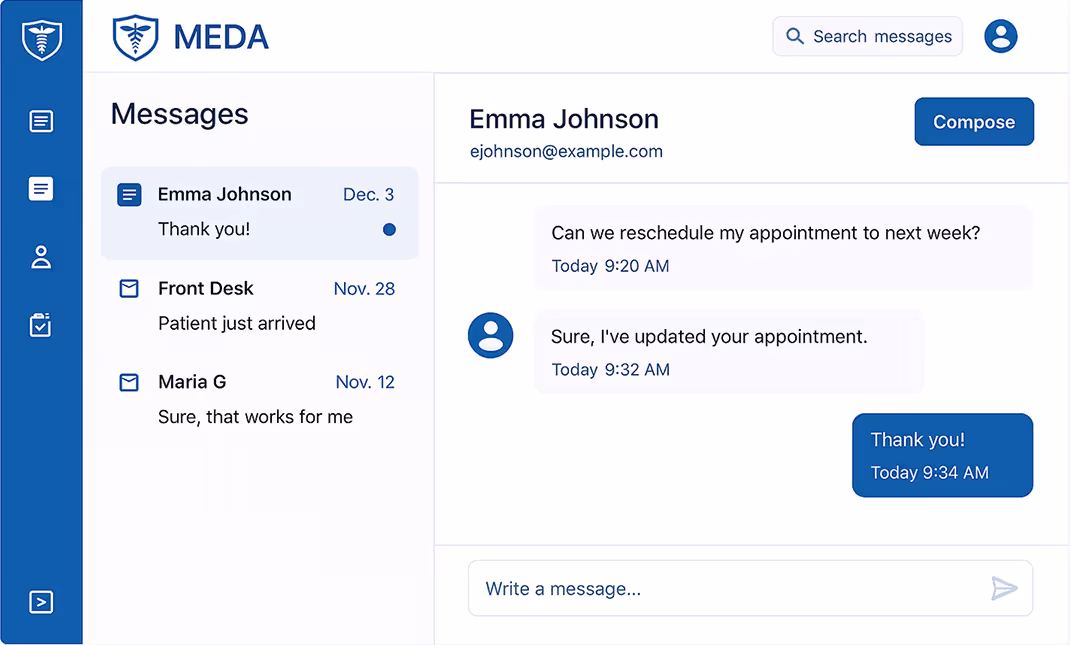Click the shield logo atop the blue sidebar
This screenshot has width=1070, height=645.
(x=42, y=40)
